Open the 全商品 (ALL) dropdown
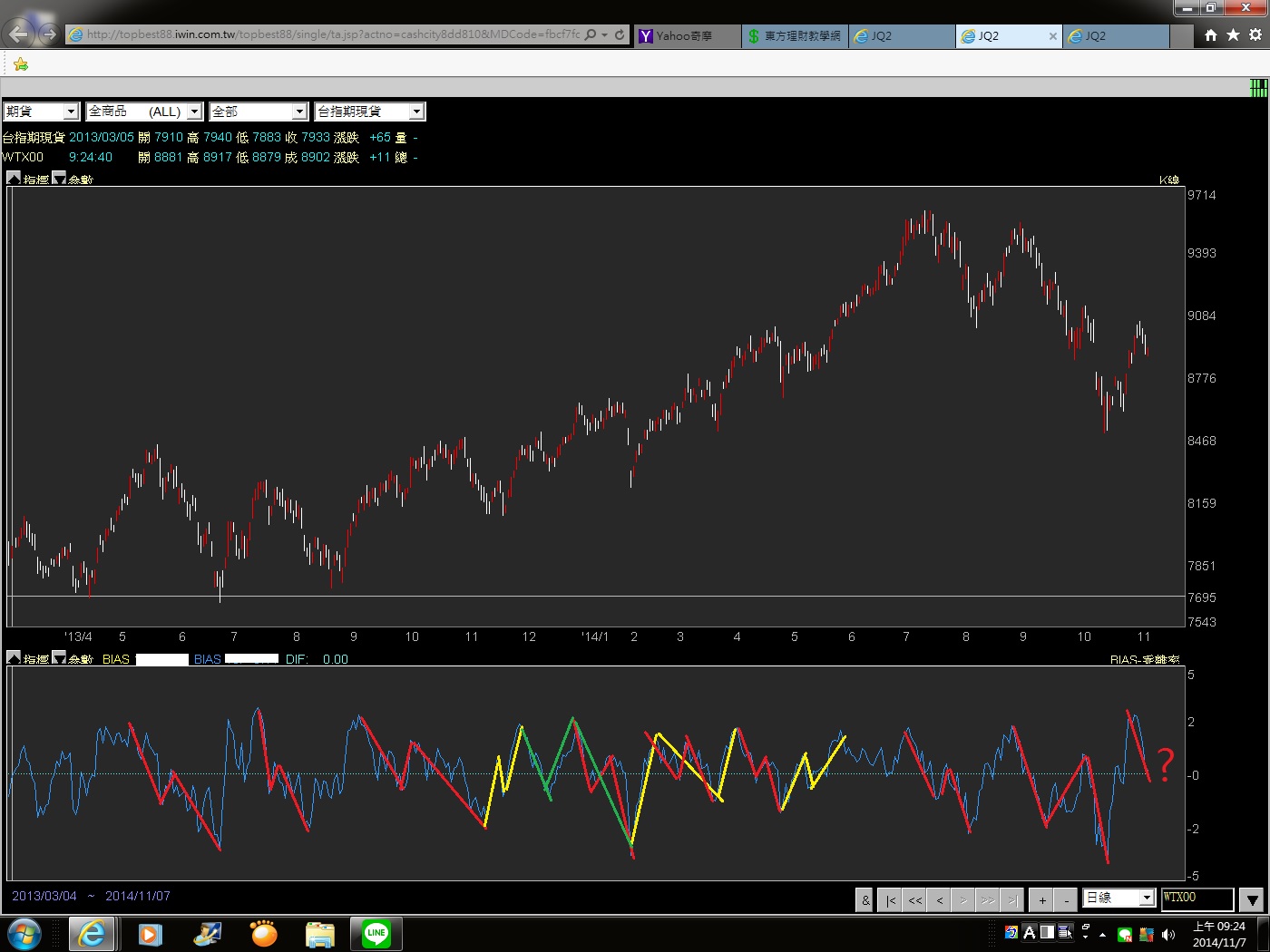 [144, 112]
